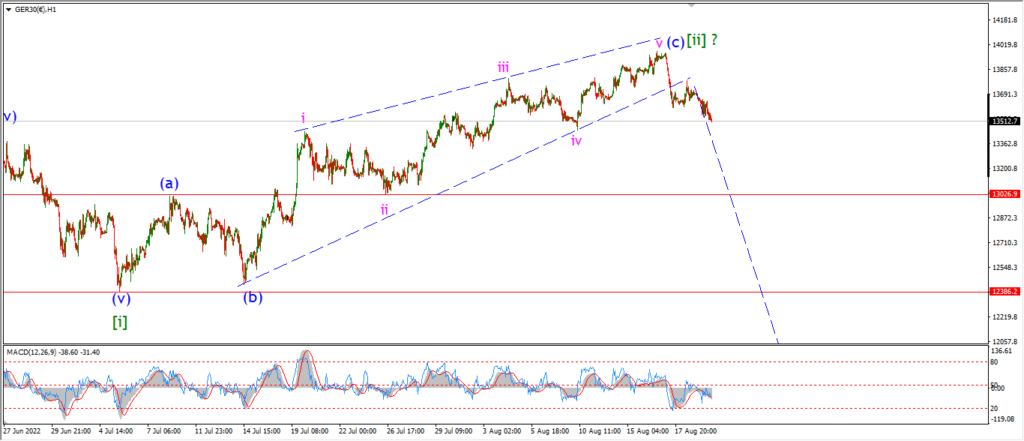Click the green [ii] ? wave label
The height and width of the screenshot is (441, 1024).
(702, 40)
